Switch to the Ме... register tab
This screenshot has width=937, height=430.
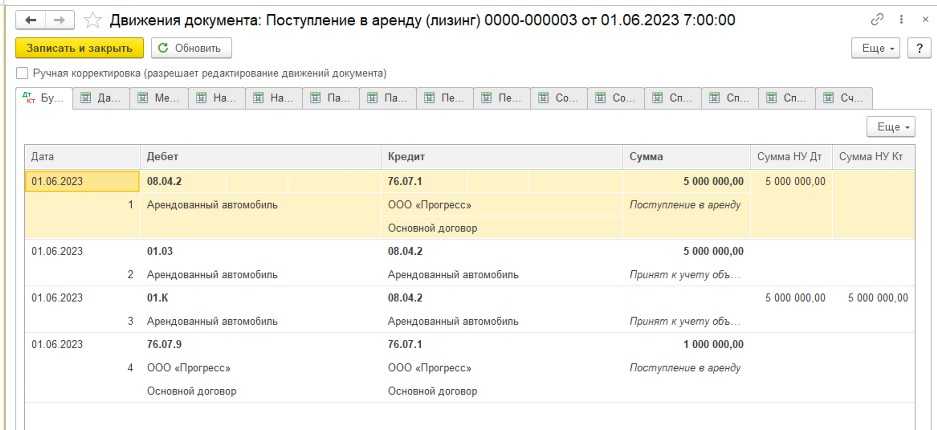[159, 99]
